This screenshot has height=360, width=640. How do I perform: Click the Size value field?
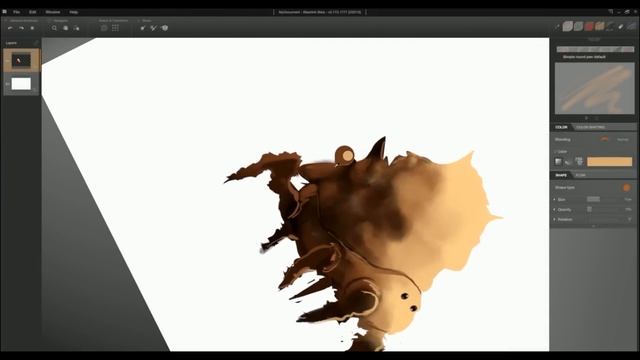[628, 200]
